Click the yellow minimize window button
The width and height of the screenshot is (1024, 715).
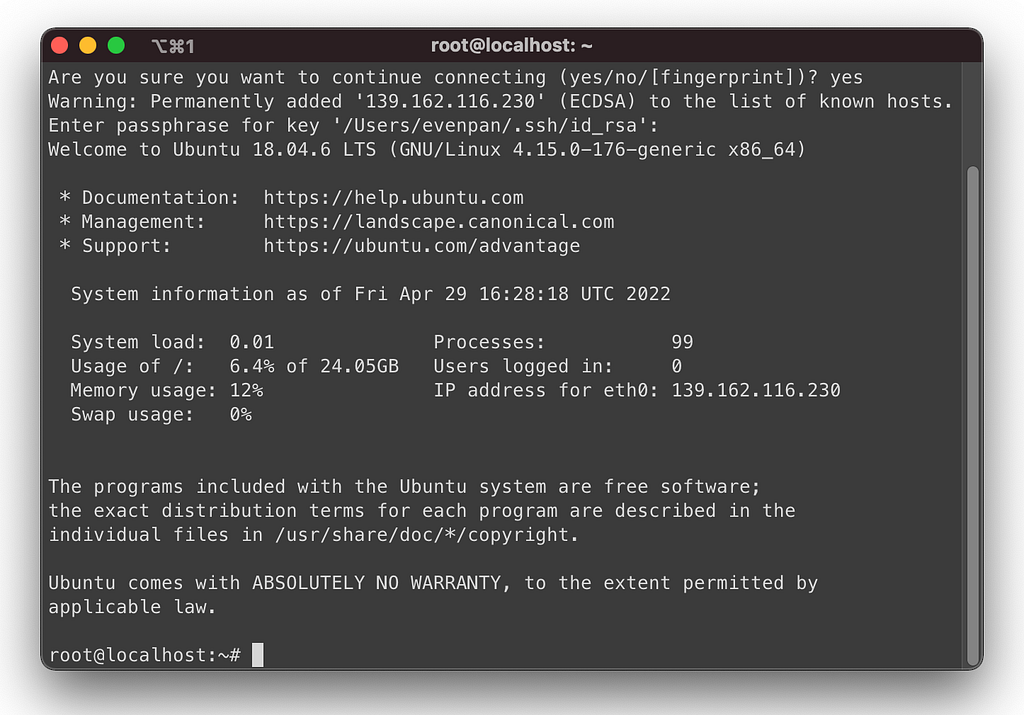(x=88, y=45)
